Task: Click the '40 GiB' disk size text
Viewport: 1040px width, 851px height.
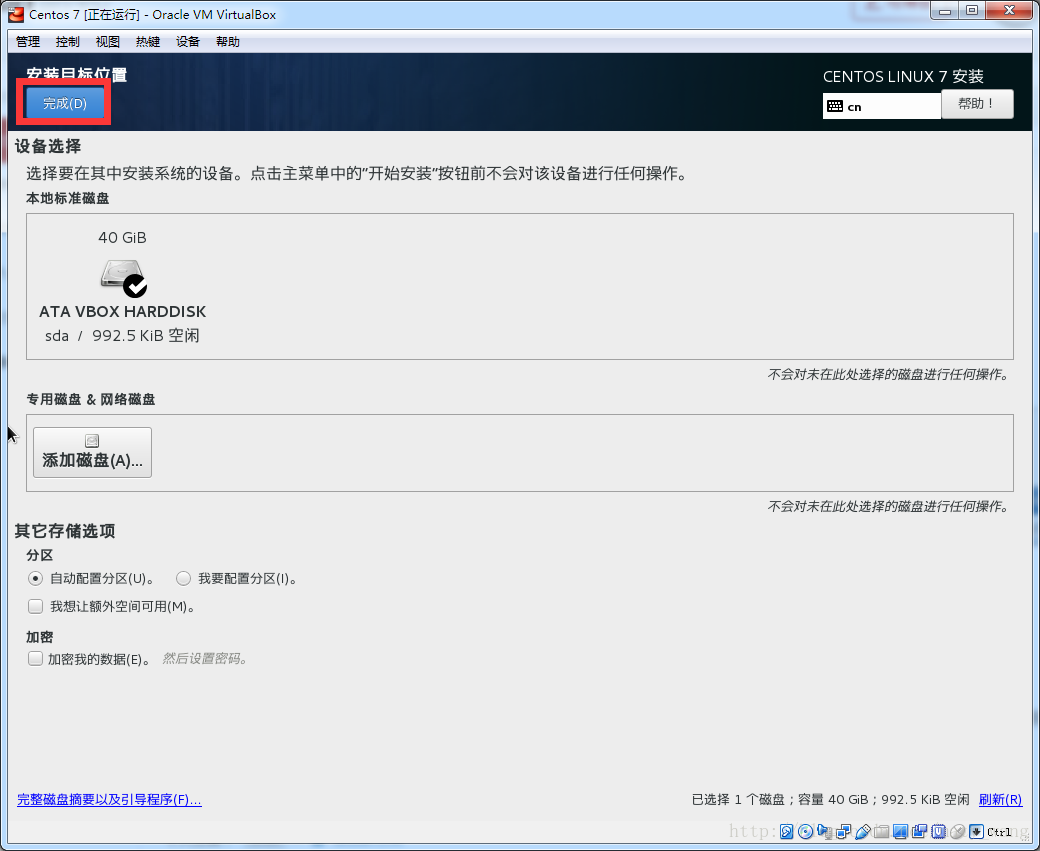Action: click(122, 237)
